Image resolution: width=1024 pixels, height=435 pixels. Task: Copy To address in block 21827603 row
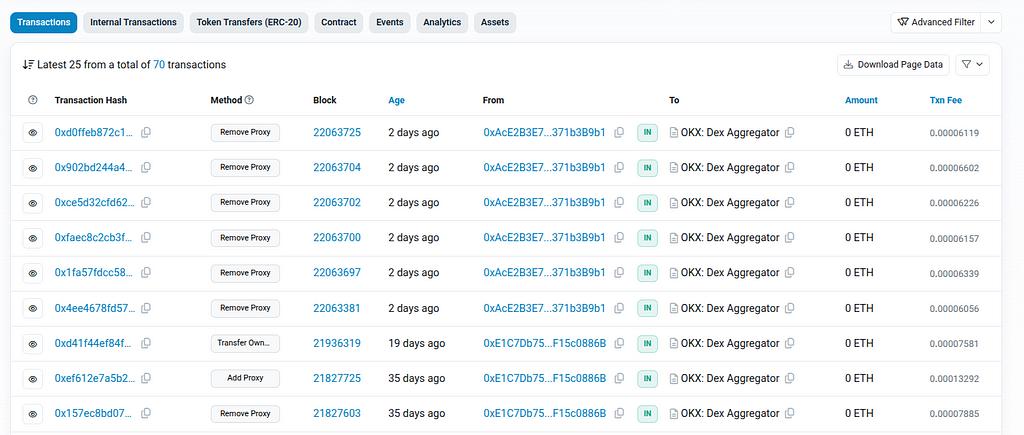(790, 414)
